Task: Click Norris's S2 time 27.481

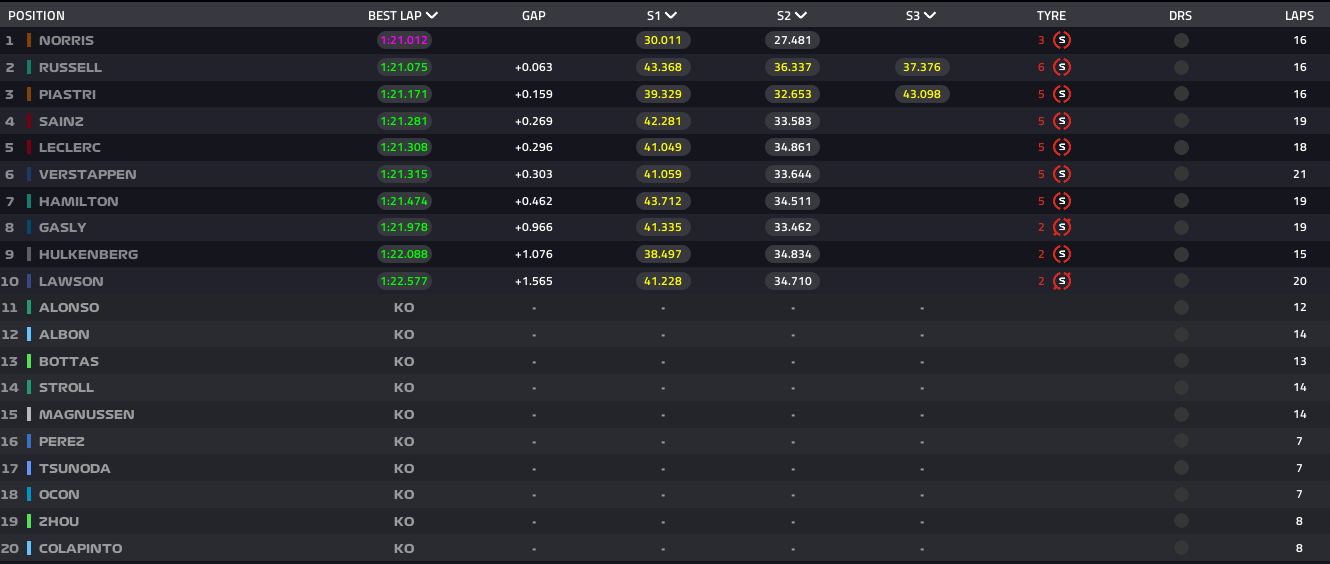Action: point(793,41)
